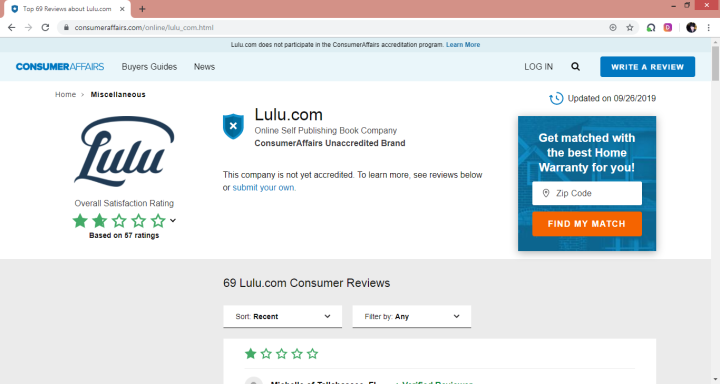Click the site search magnifier icon
Screen dimensions: 720x384
tap(575, 67)
